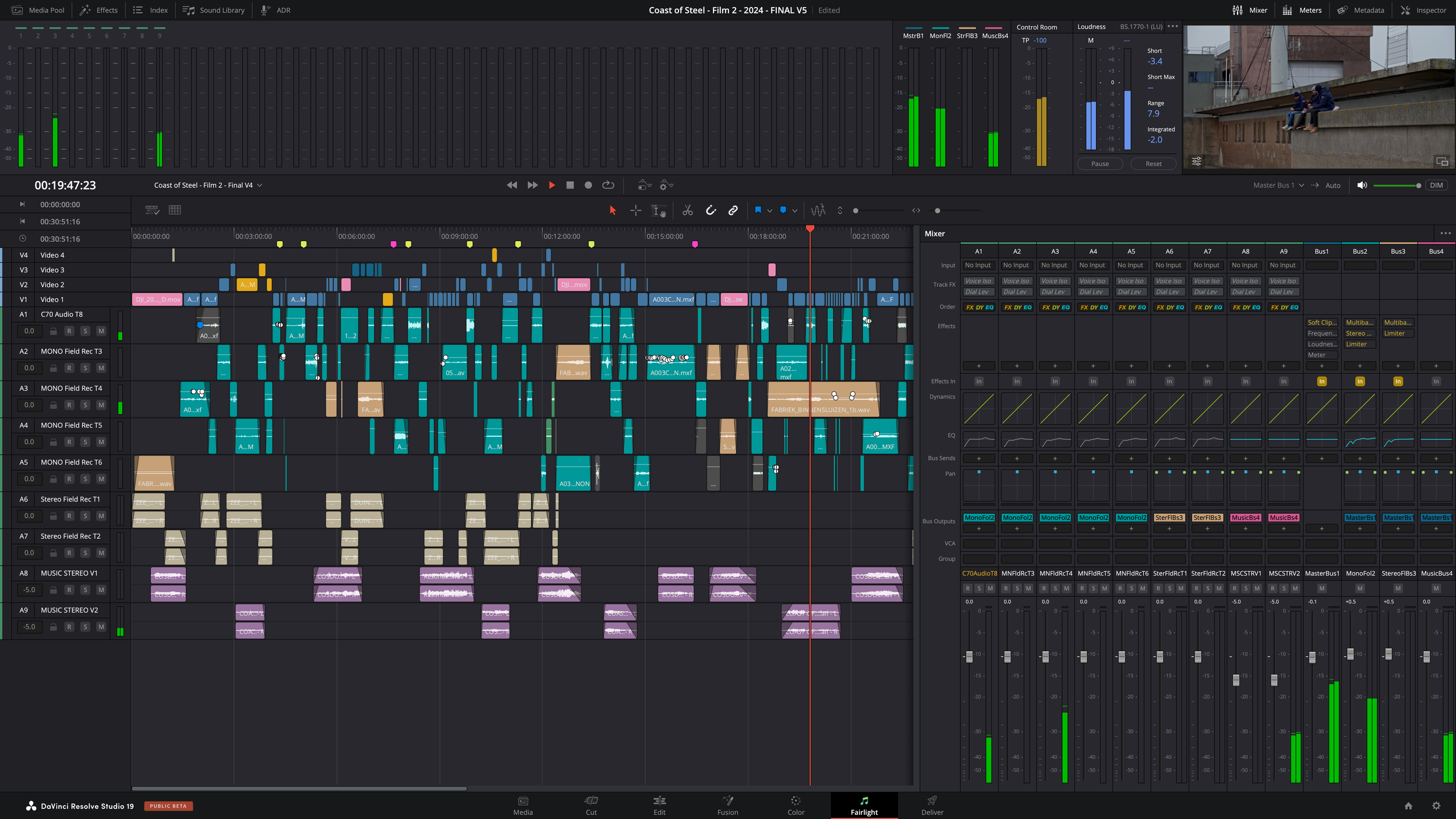Mute the MasterBus1 mixer channel
Screen dimensions: 1456x819
tap(1321, 588)
